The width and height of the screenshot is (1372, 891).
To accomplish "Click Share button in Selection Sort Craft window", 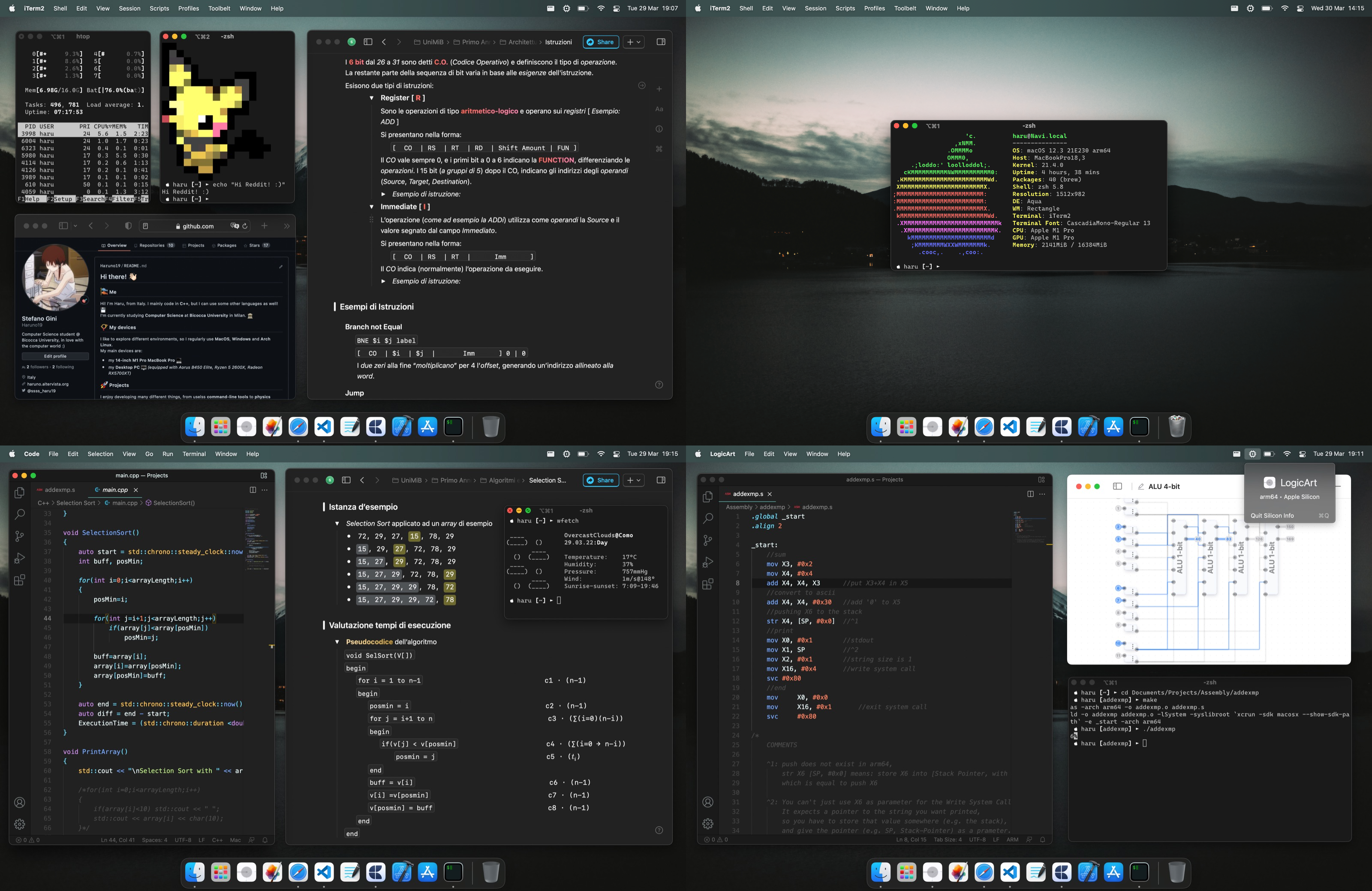I will coord(601,480).
